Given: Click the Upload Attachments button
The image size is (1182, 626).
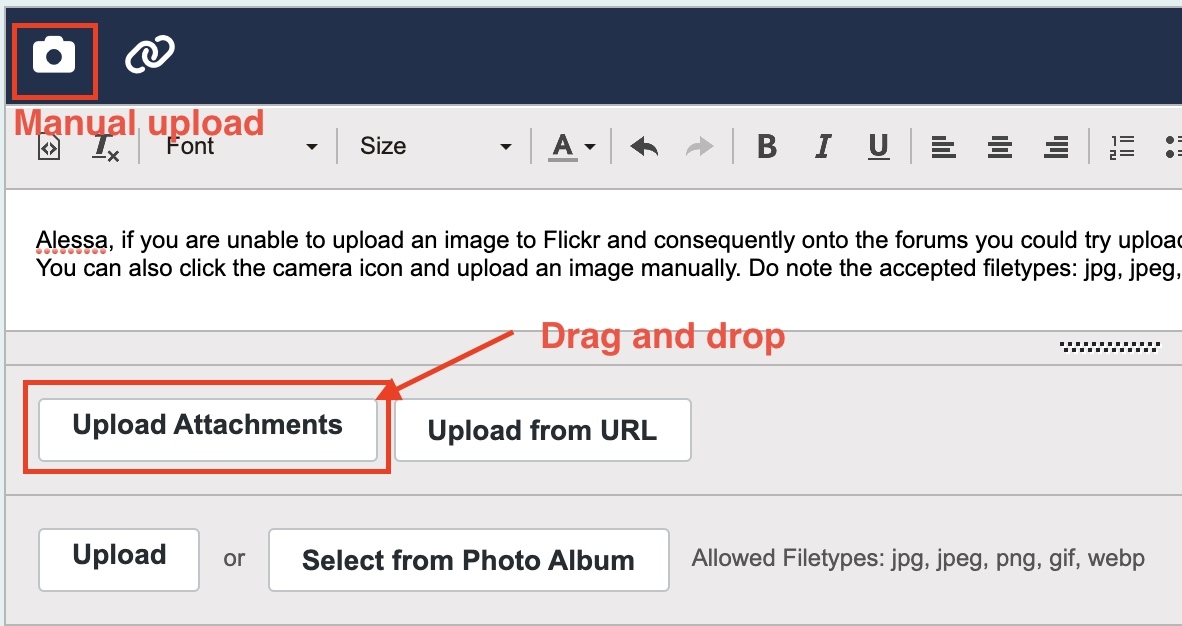Looking at the screenshot, I should point(207,426).
